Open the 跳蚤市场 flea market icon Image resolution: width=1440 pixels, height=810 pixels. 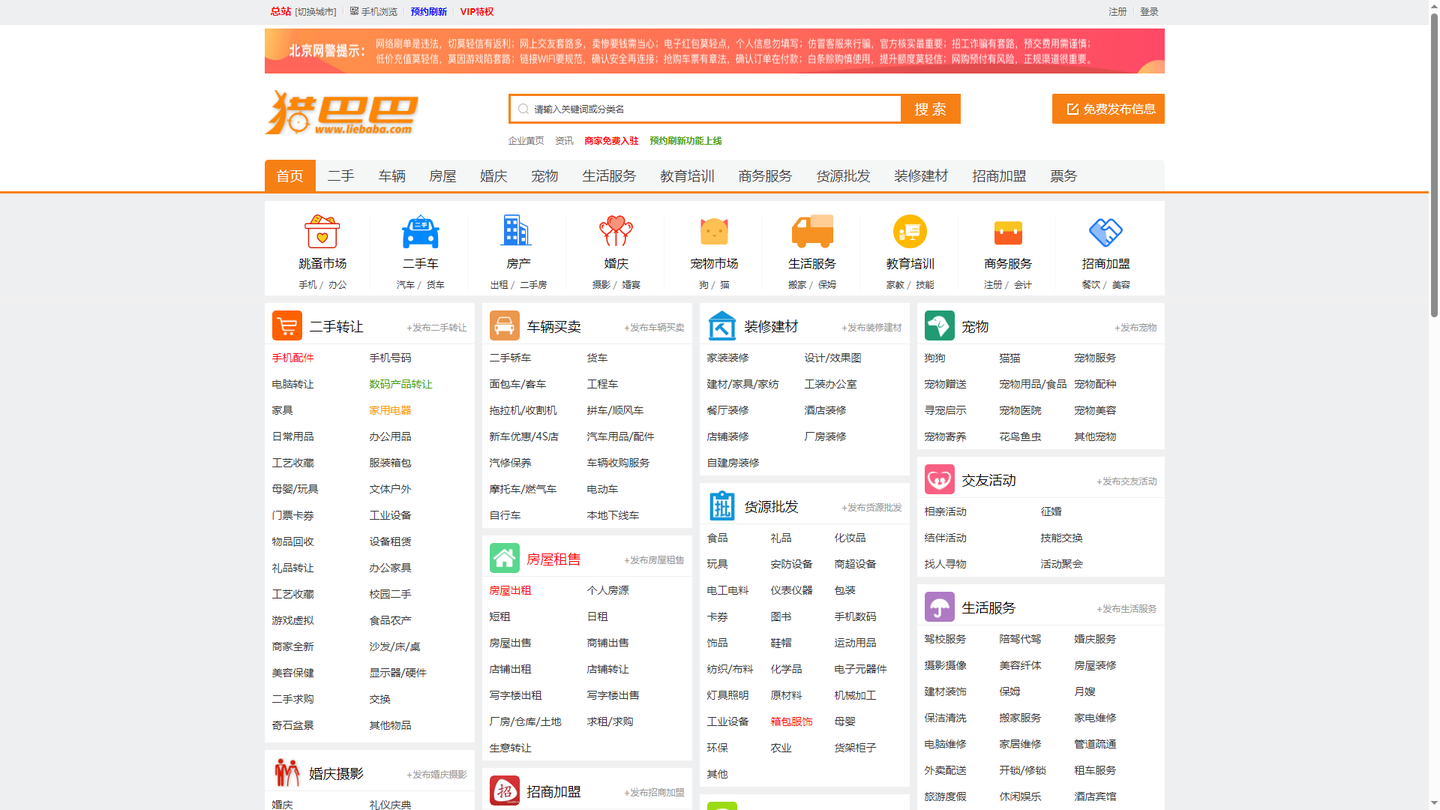coord(322,232)
